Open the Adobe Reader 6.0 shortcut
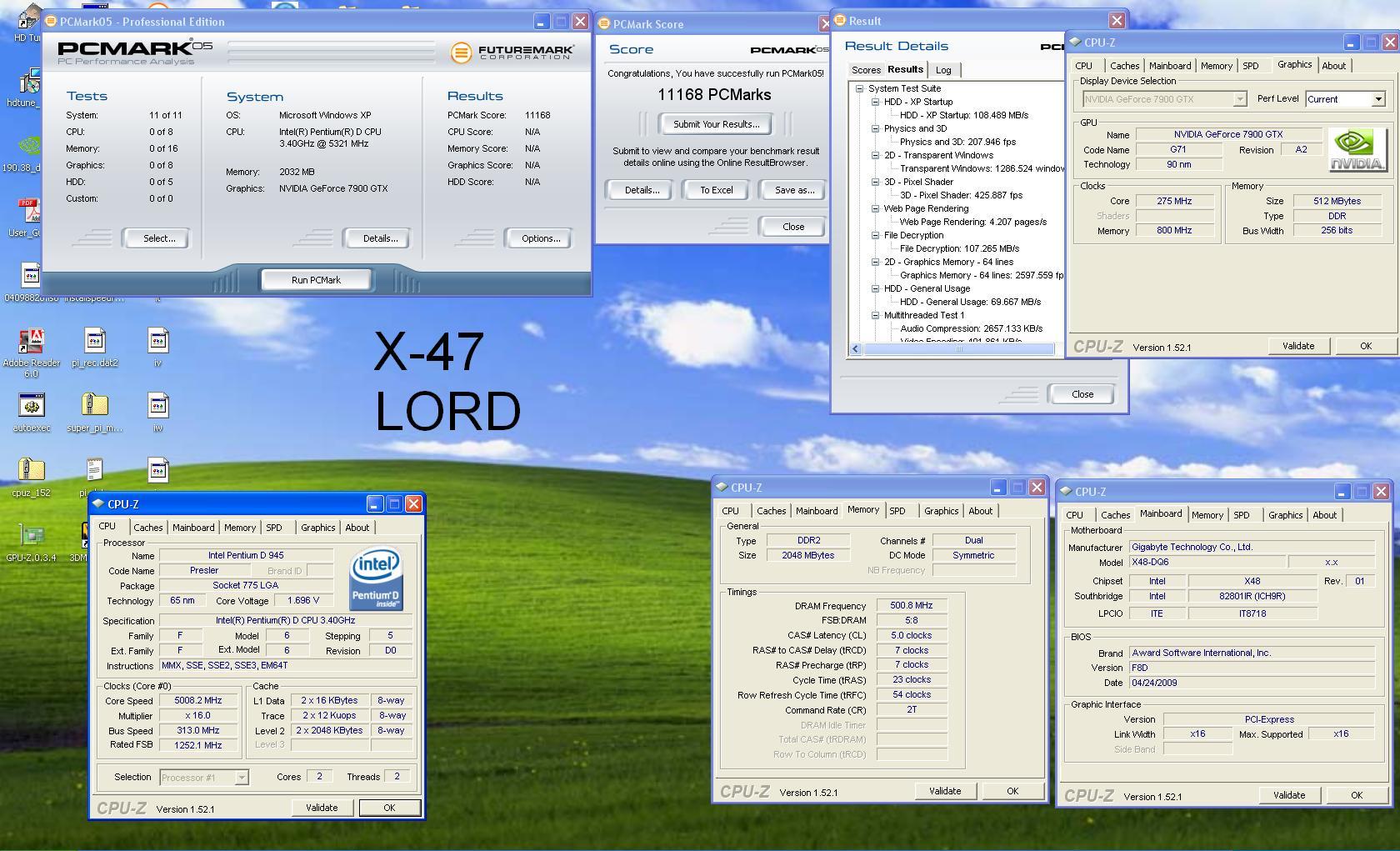1400x851 pixels. click(x=31, y=353)
